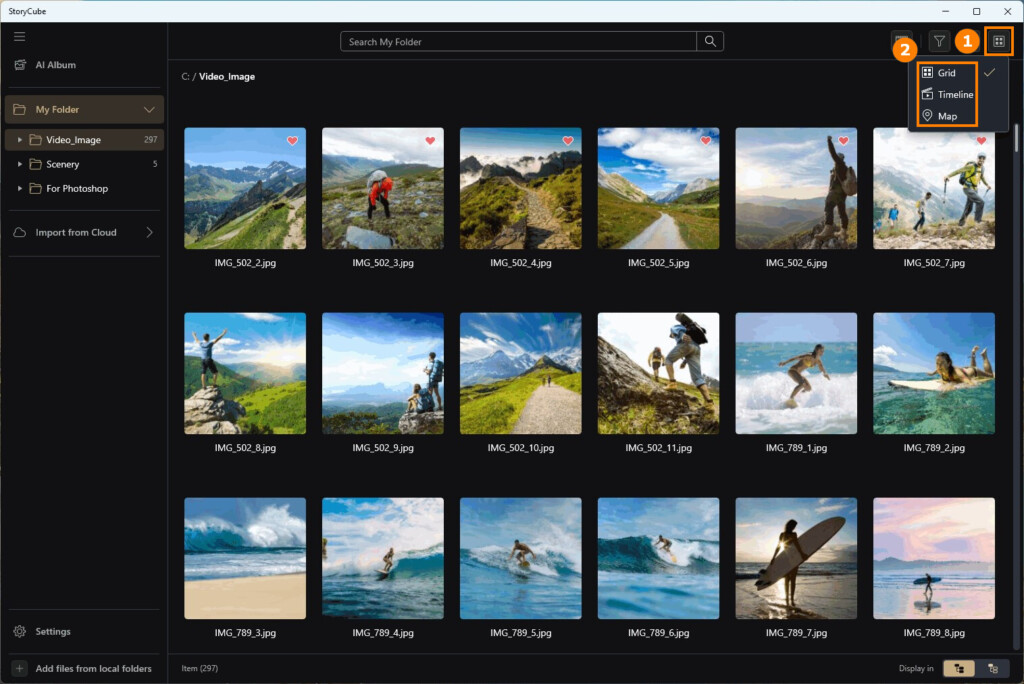Collapse the My Folder section chevron
The width and height of the screenshot is (1024, 684).
click(x=149, y=110)
